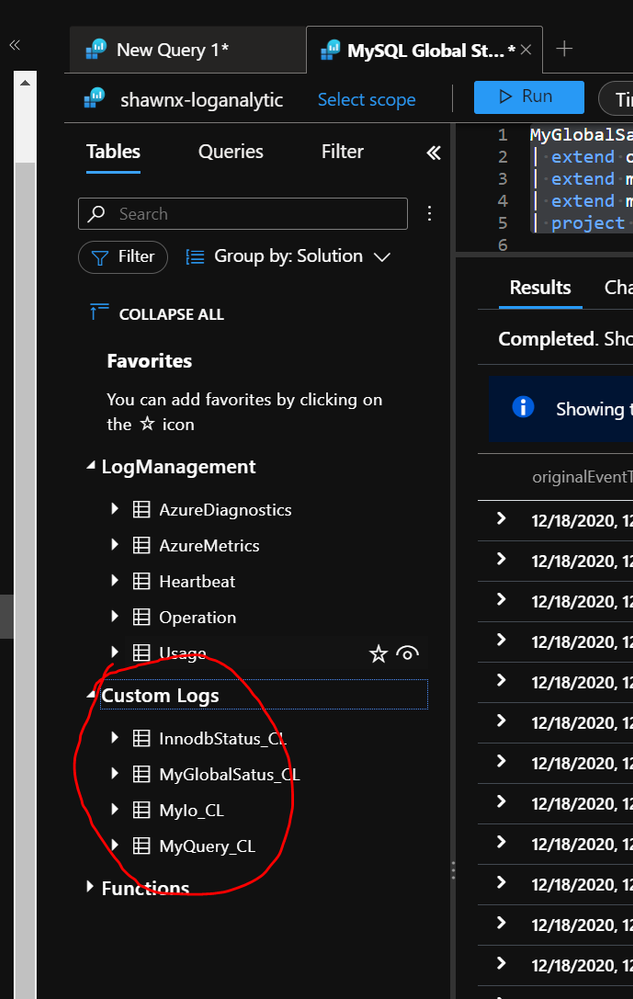Open the Results tab
The height and width of the screenshot is (999, 633).
[540, 288]
